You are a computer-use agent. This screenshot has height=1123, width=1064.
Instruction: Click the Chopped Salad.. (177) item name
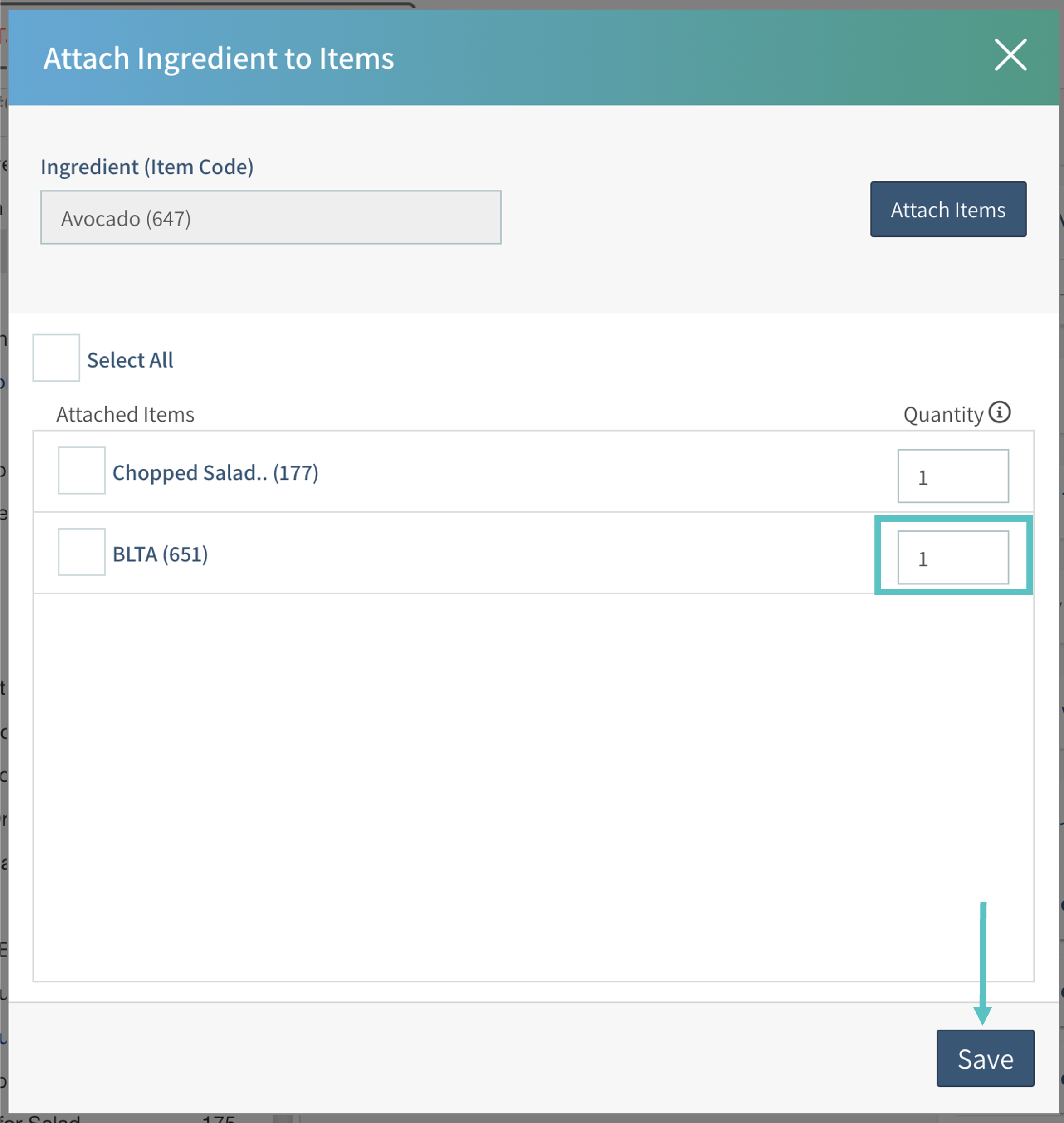[215, 473]
